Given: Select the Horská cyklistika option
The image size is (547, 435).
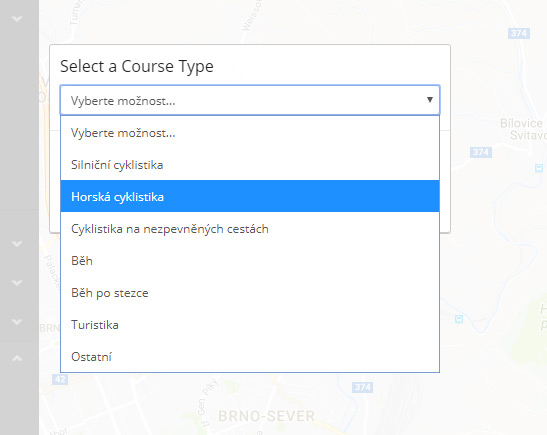Looking at the screenshot, I should 250,196.
